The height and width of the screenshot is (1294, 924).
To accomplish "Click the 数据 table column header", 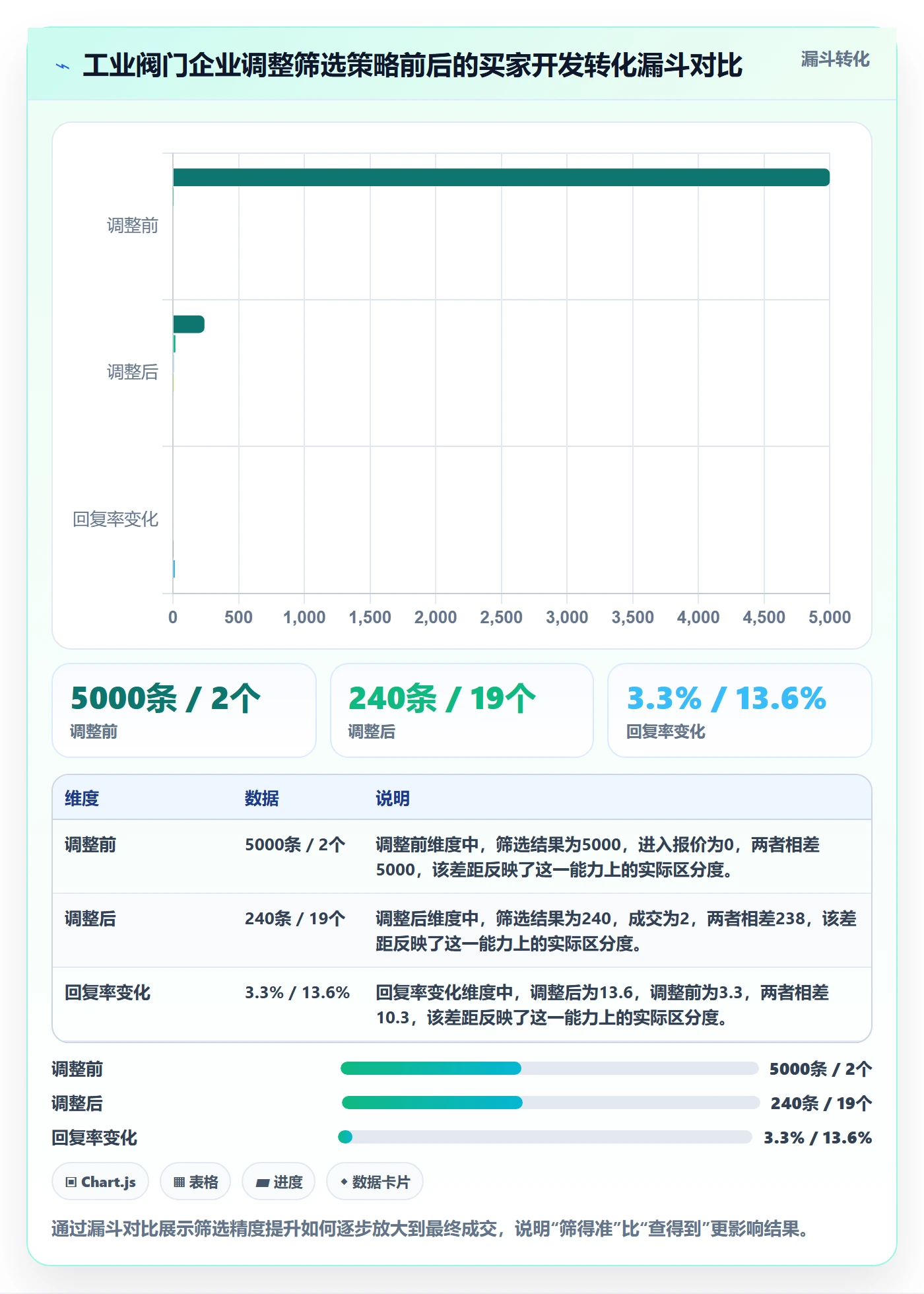I will coord(261,798).
